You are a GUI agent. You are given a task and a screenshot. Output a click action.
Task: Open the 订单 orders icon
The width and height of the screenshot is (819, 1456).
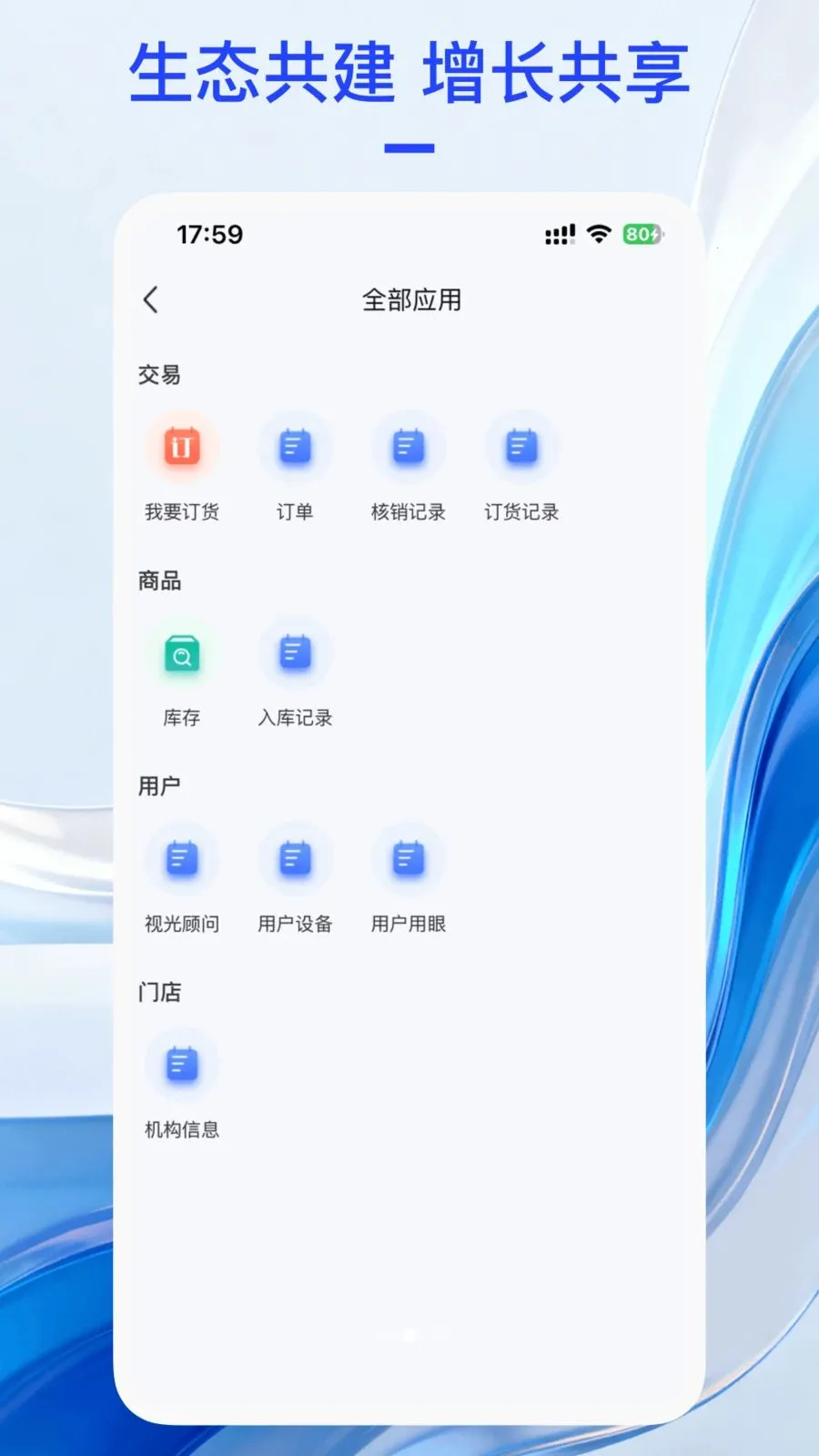295,448
